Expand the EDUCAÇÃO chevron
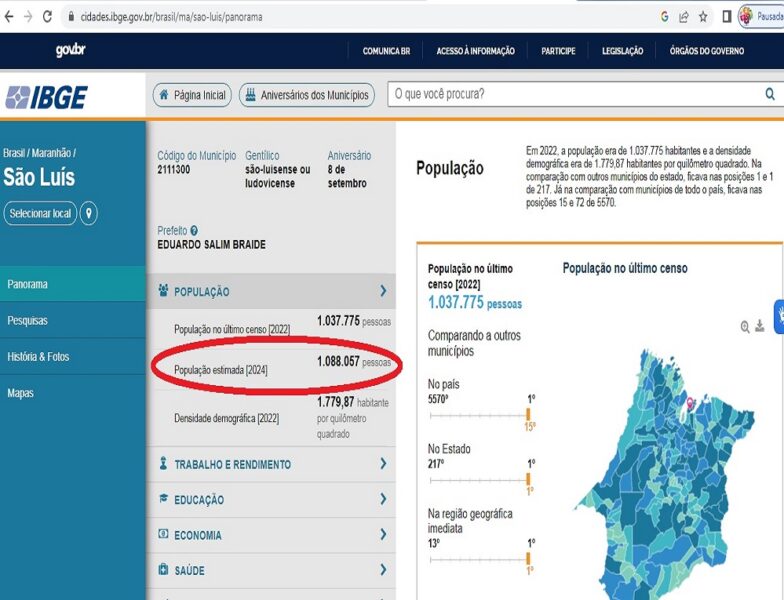This screenshot has height=600, width=784. [383, 499]
